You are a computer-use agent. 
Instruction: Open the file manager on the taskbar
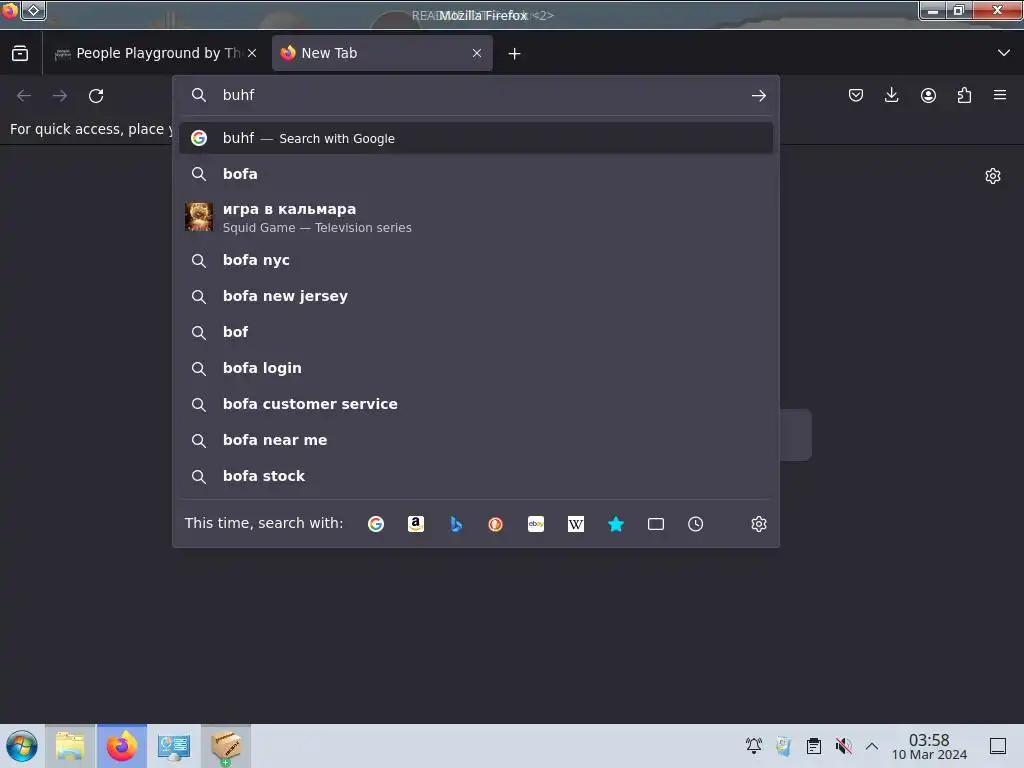70,746
